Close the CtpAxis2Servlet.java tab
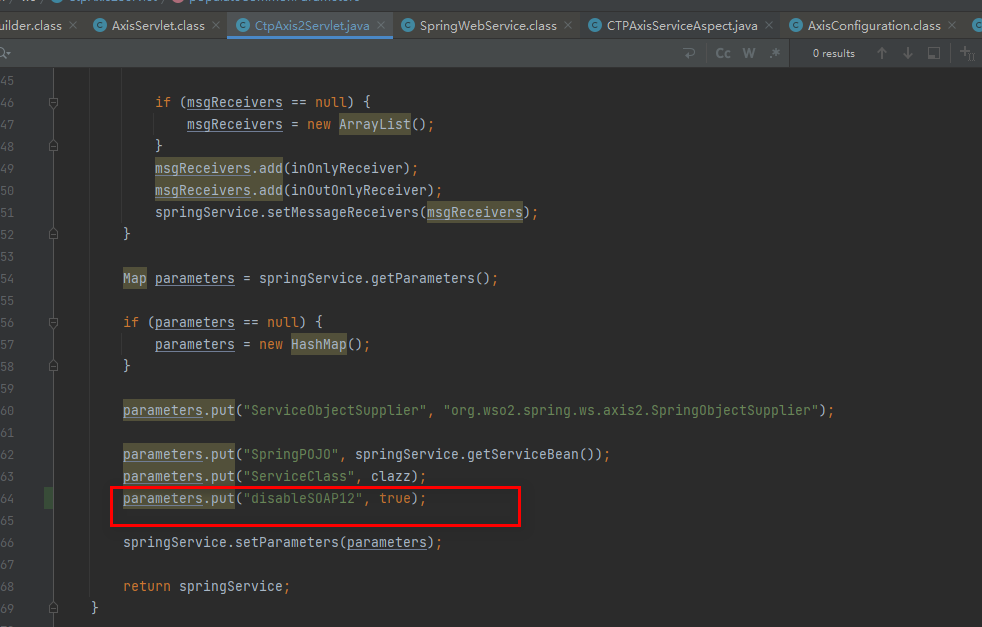The width and height of the screenshot is (982, 627). 381,25
